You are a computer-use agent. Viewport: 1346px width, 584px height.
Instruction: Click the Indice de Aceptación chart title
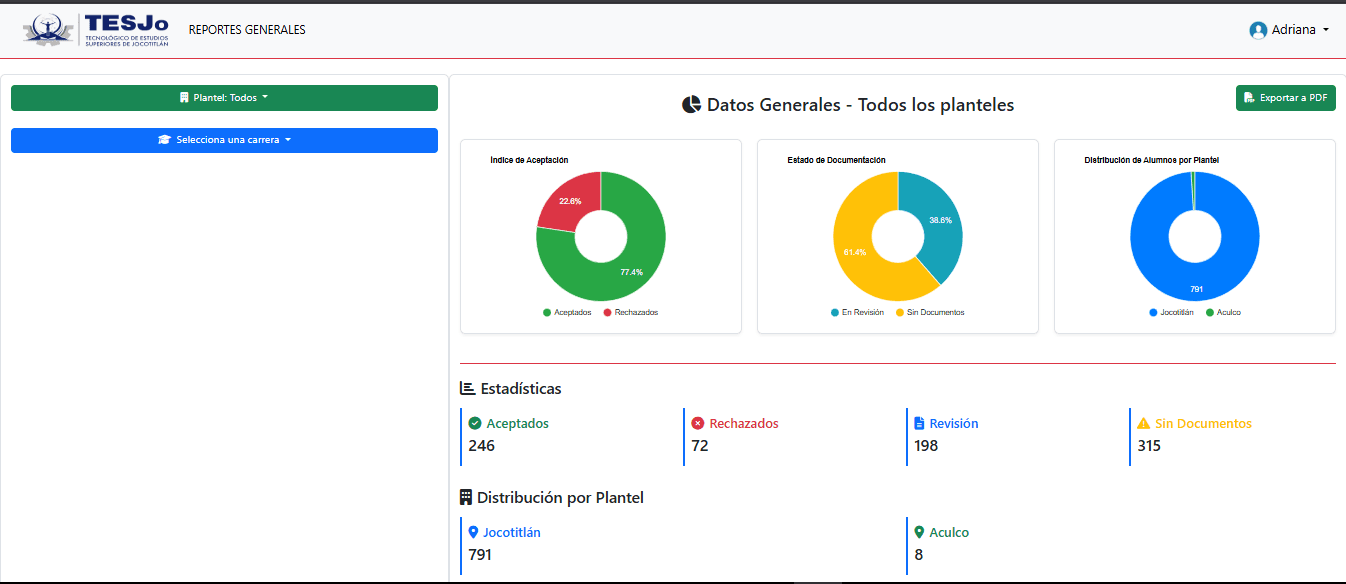[529, 160]
